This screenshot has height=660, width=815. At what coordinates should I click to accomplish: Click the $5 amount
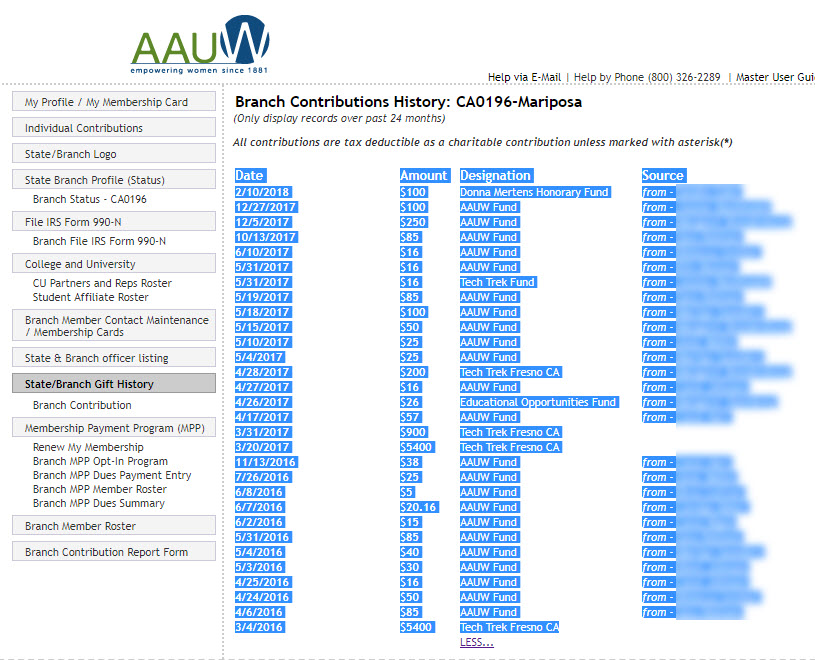pyautogui.click(x=407, y=493)
